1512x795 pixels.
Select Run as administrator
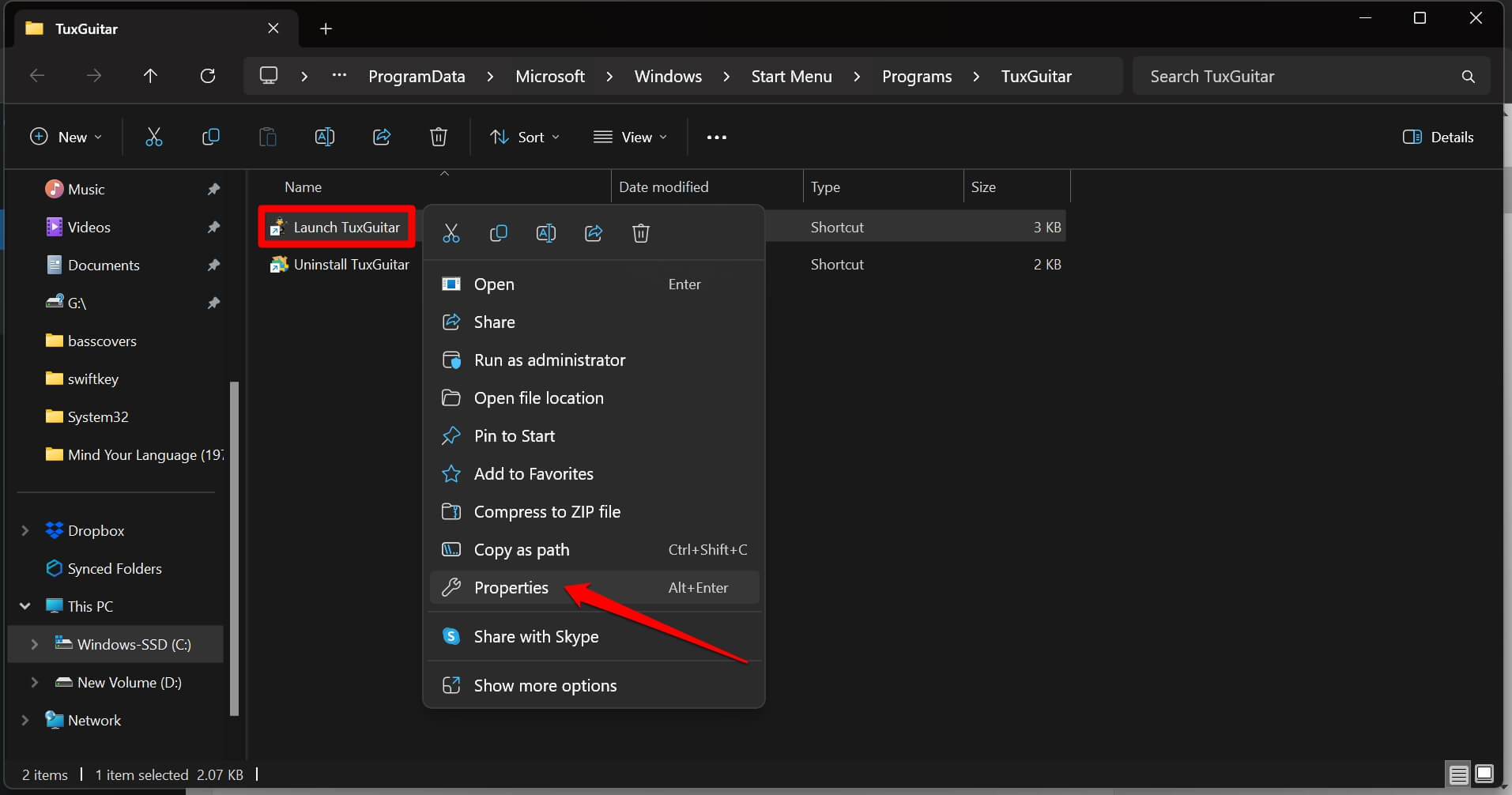(549, 360)
